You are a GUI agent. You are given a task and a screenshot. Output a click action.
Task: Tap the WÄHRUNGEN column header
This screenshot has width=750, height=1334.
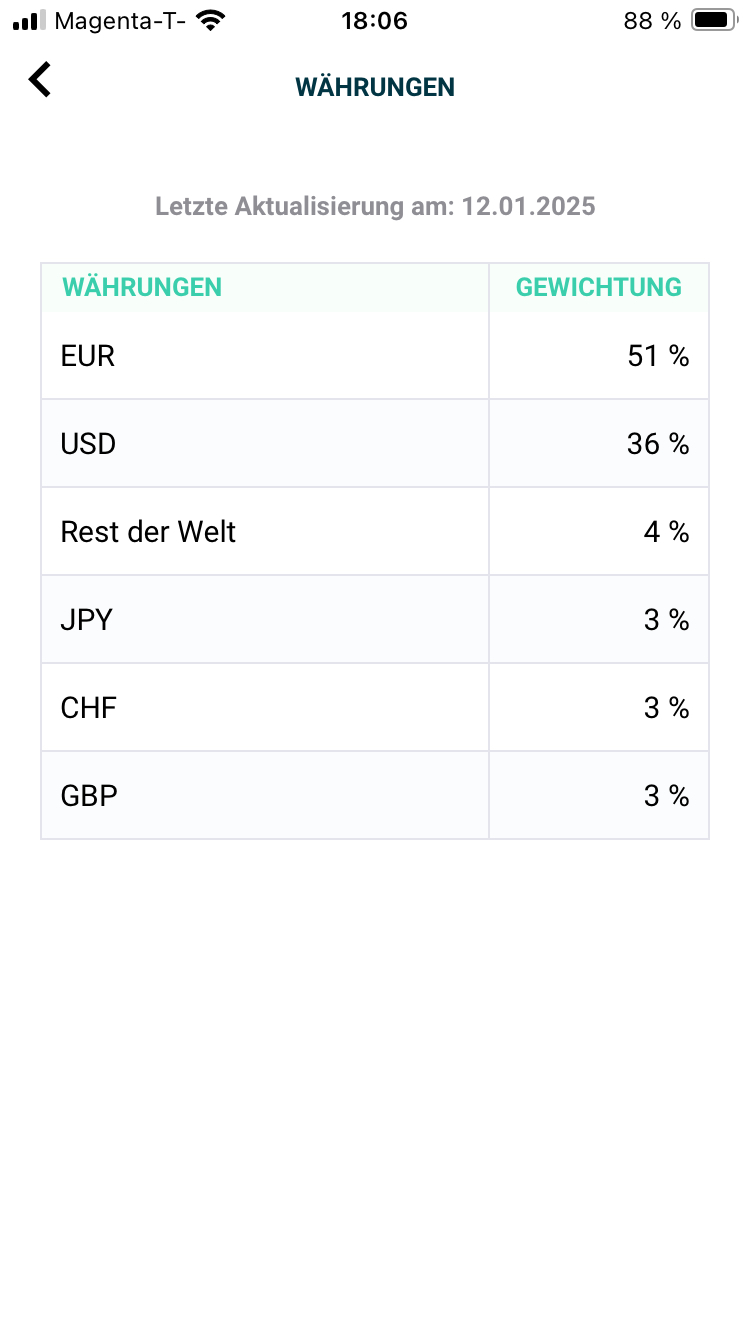(x=142, y=288)
